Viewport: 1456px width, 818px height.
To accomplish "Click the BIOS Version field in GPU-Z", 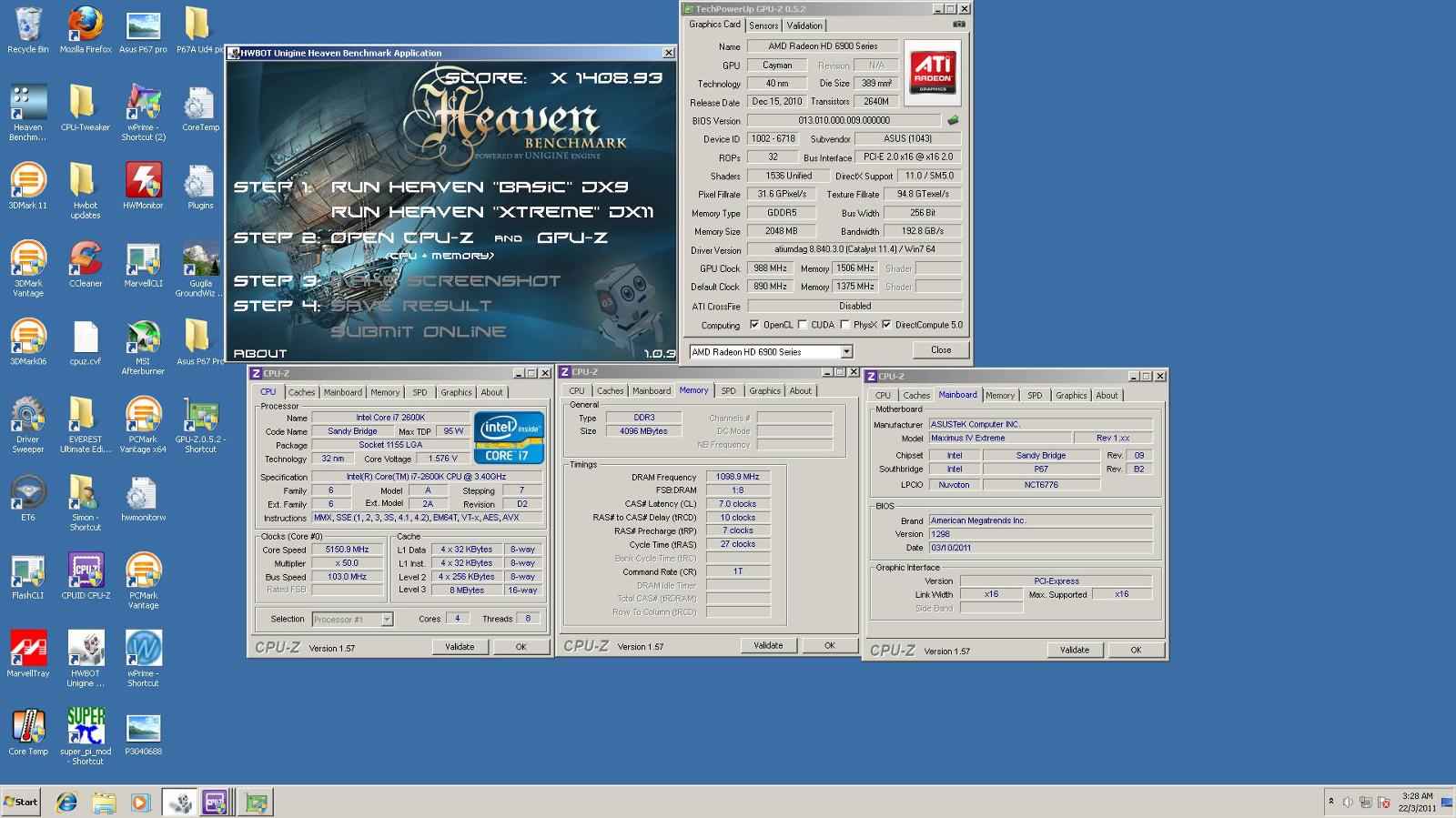I will pyautogui.click(x=844, y=120).
